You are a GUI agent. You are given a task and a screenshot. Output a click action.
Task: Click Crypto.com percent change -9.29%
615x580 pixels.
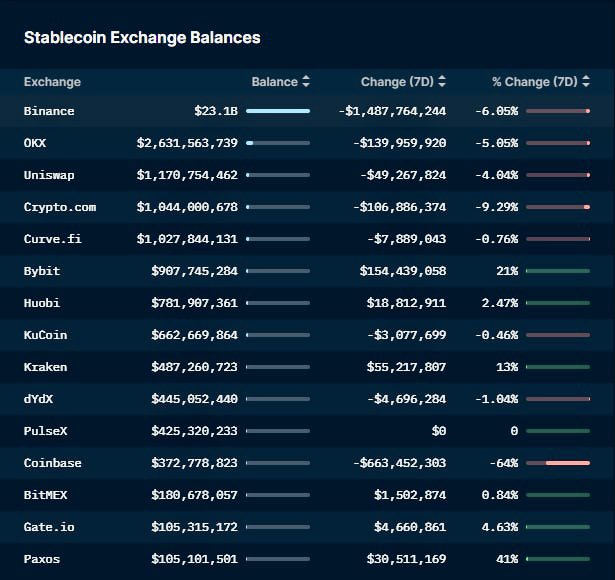(x=497, y=207)
